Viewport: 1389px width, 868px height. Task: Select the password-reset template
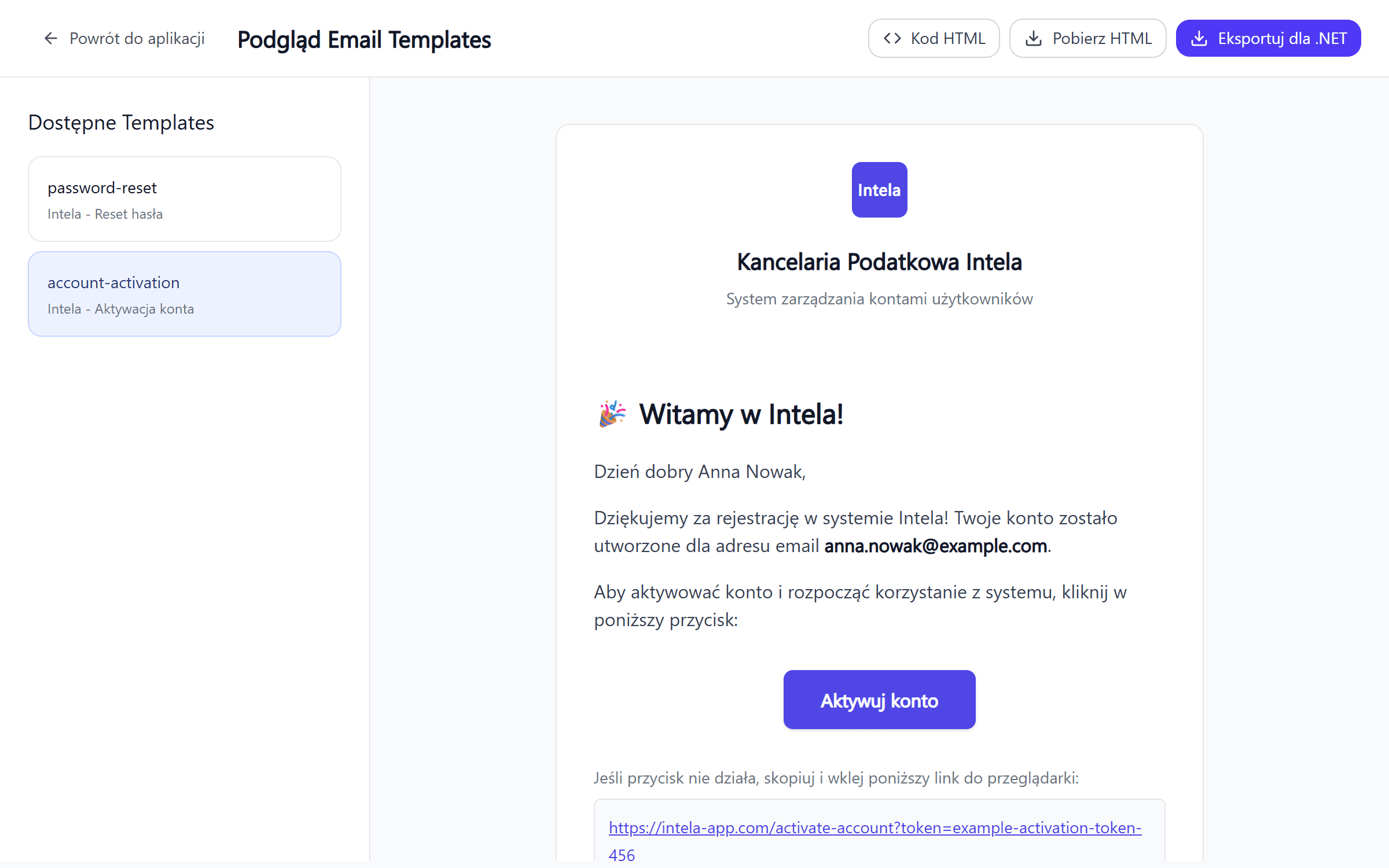185,199
